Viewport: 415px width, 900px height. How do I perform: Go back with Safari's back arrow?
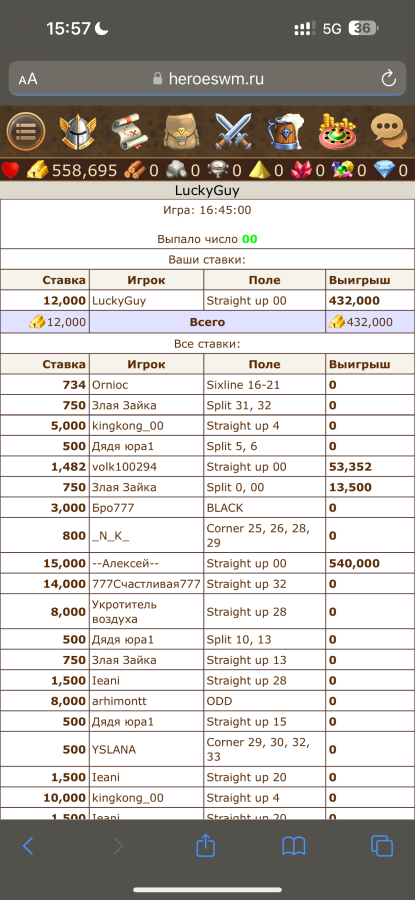[x=28, y=846]
